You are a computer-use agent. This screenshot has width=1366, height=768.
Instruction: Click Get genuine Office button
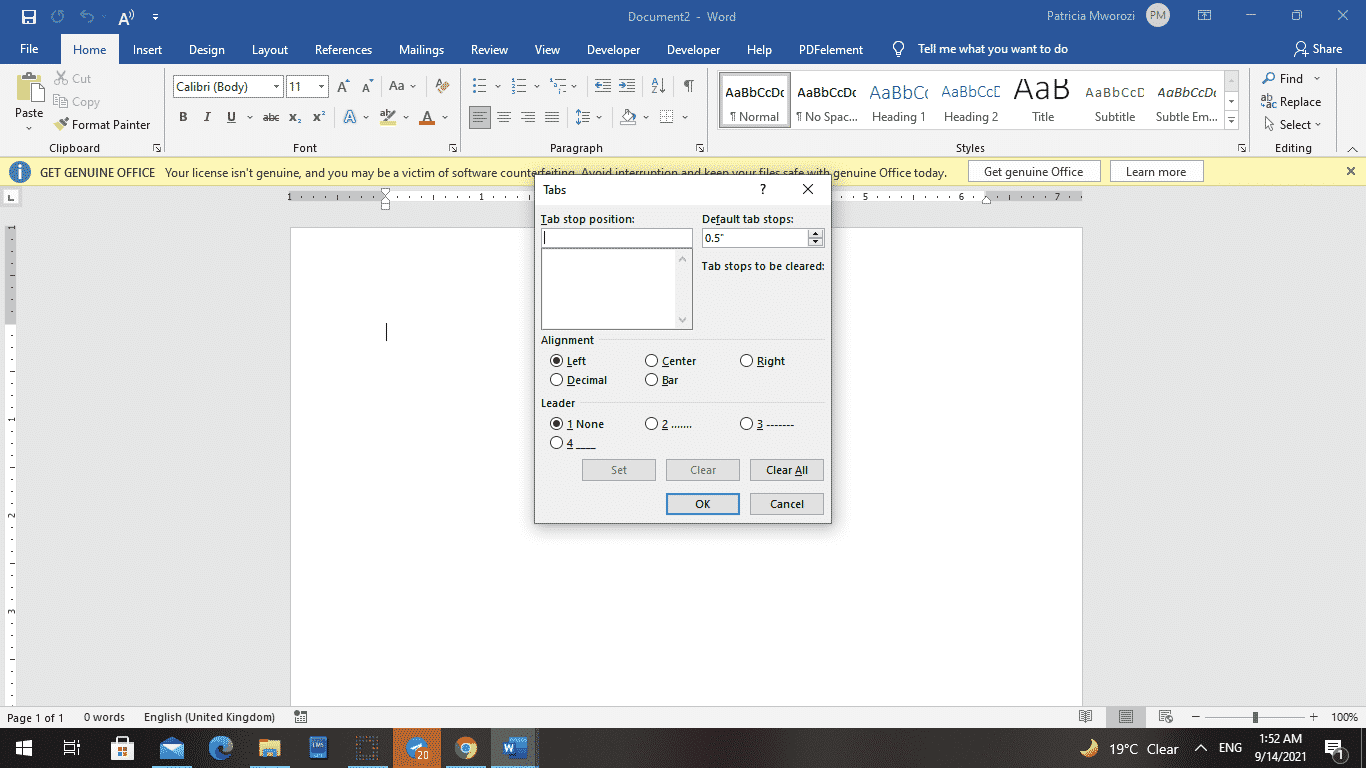(1034, 171)
